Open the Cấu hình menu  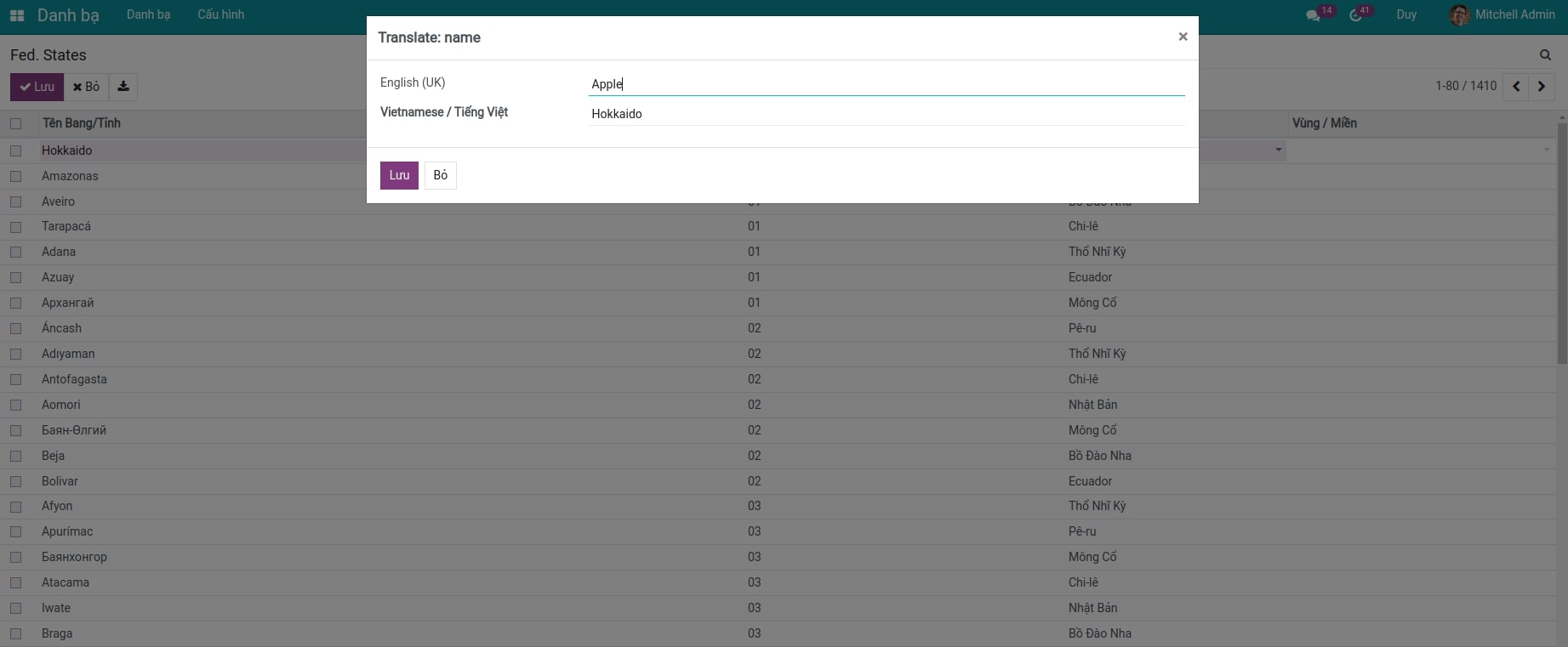(x=220, y=15)
